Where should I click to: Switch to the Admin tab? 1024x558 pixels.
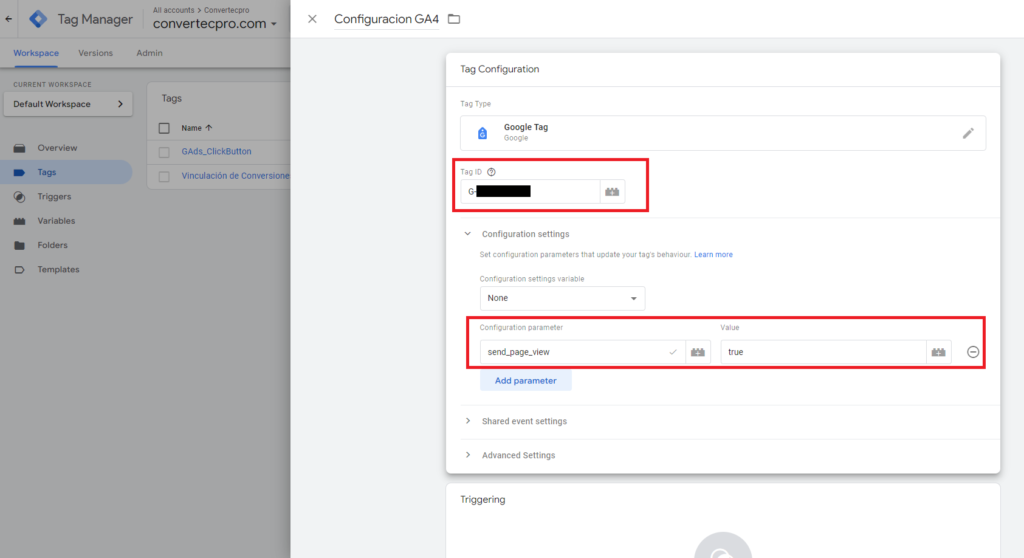pyautogui.click(x=150, y=53)
